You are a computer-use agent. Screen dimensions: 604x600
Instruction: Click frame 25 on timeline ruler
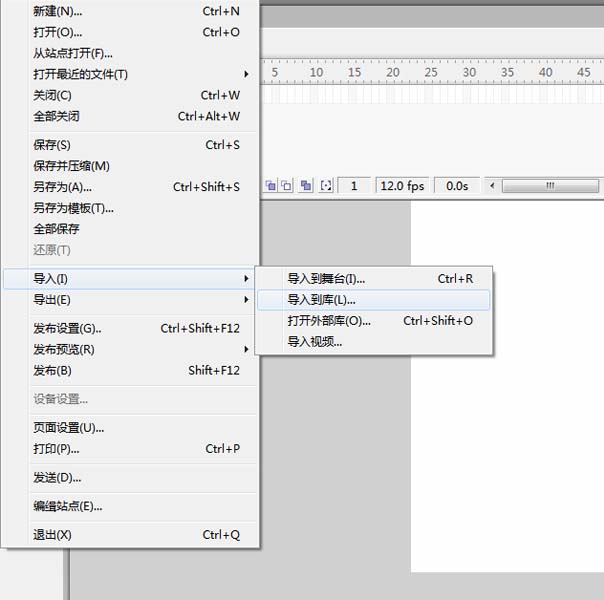(431, 72)
